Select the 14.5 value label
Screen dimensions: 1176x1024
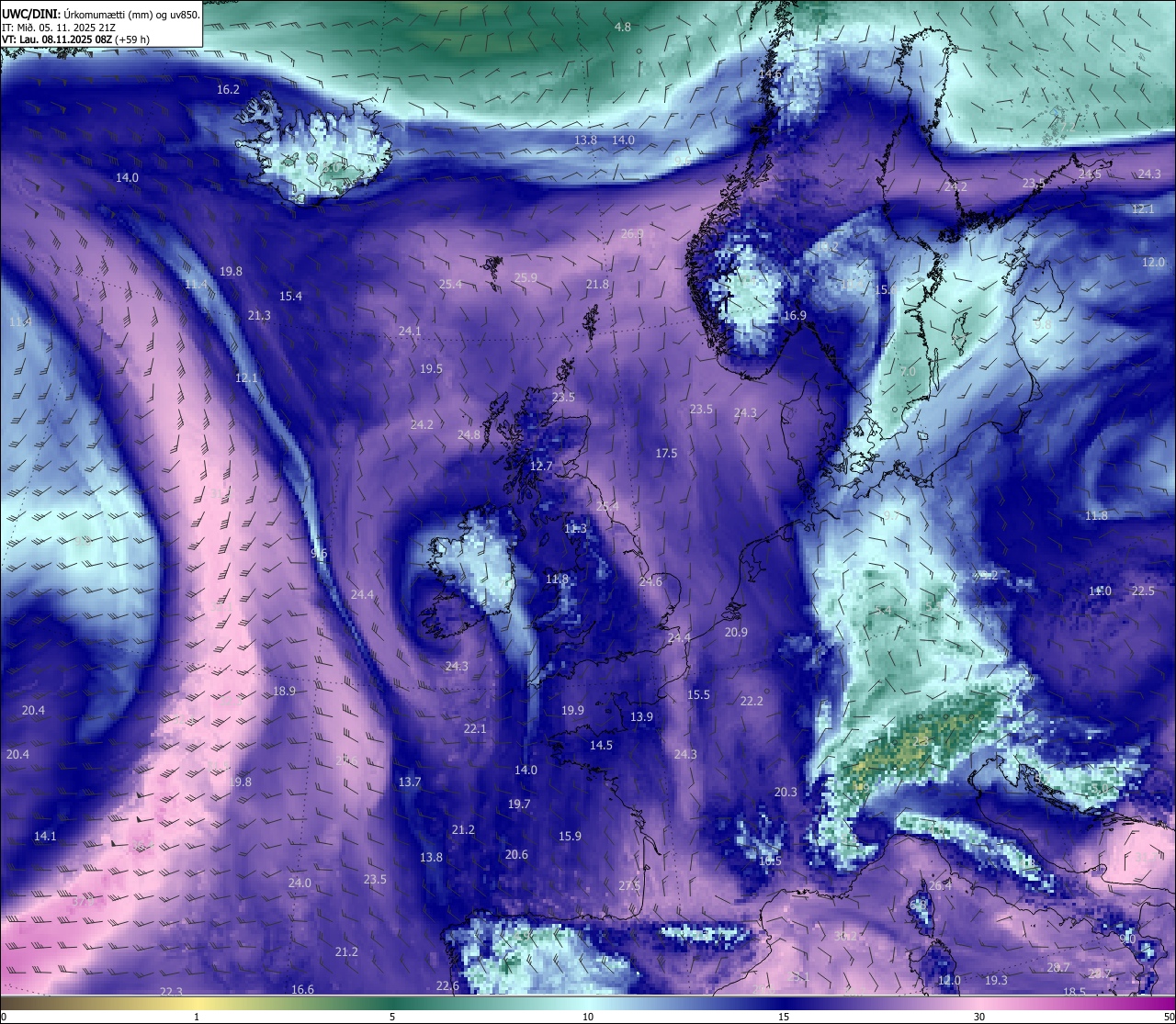(x=601, y=746)
